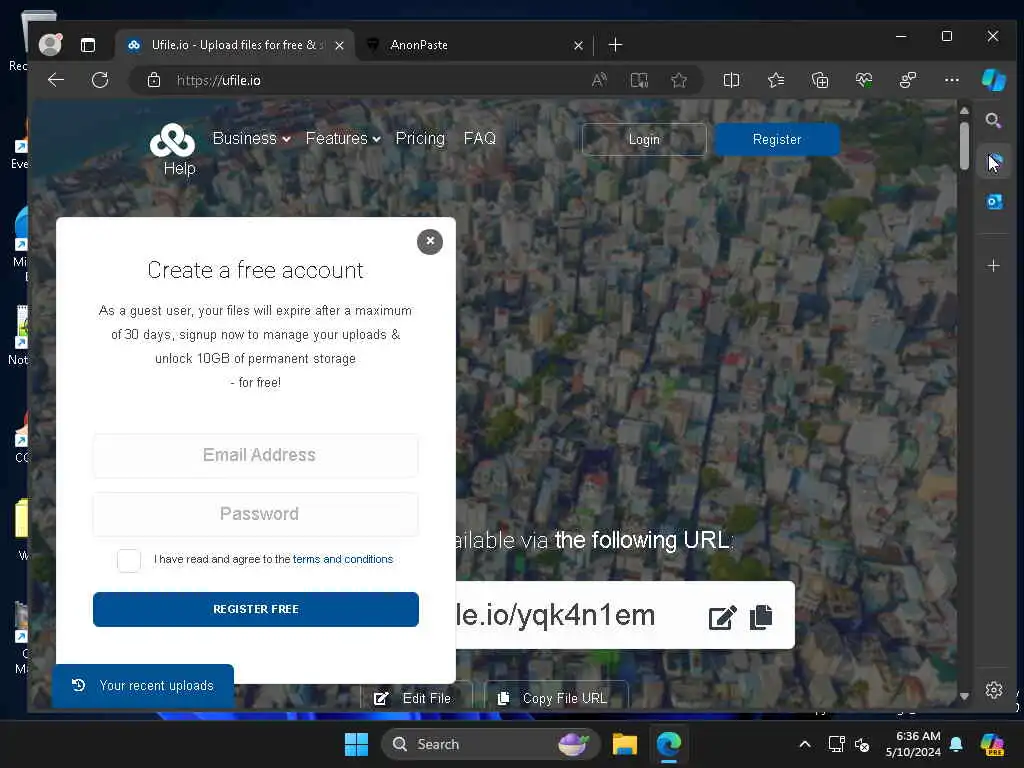Open the Copilot preview taskbar icon
The image size is (1024, 768).
click(x=993, y=744)
